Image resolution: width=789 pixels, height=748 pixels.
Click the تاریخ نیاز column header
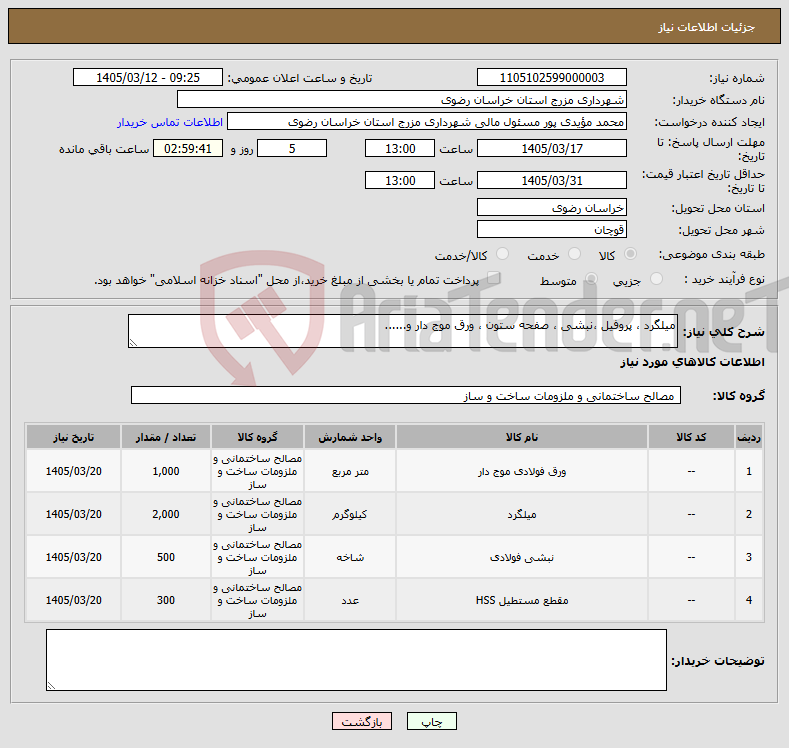[x=73, y=437]
